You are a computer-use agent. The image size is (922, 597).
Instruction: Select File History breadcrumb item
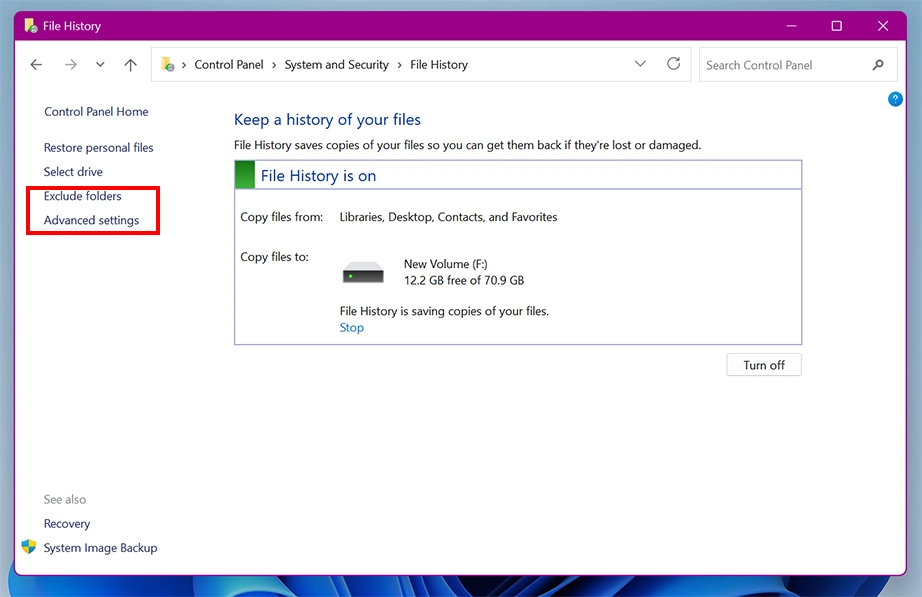coord(439,65)
